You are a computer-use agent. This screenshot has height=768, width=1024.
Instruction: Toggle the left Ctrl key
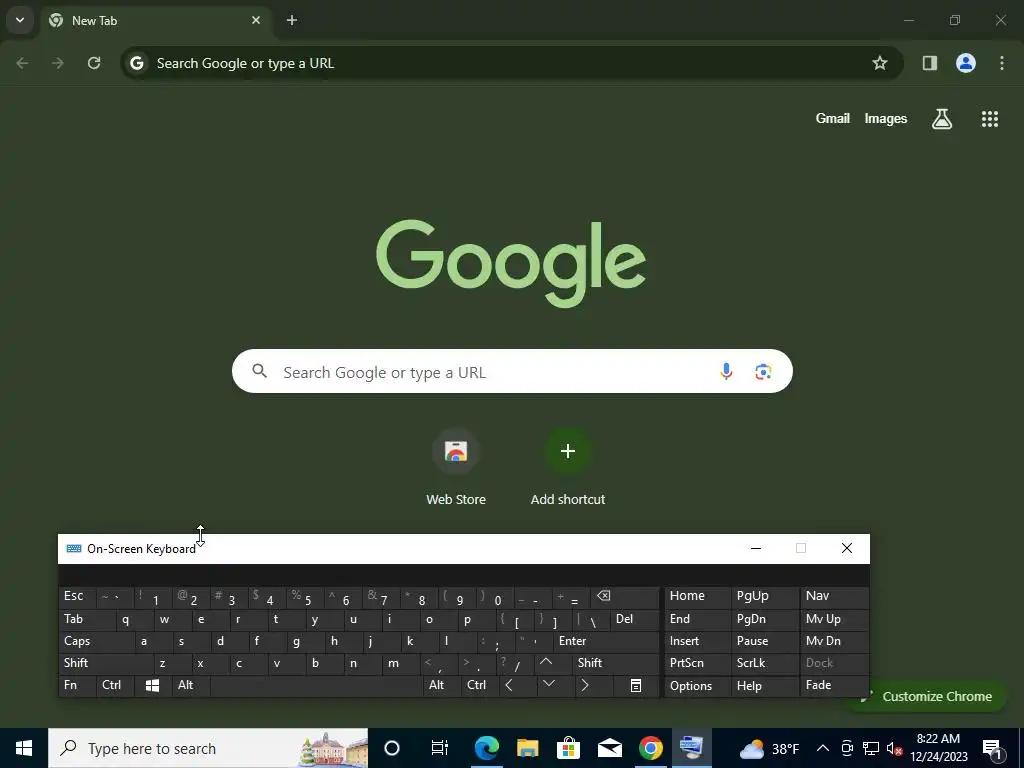(116, 686)
